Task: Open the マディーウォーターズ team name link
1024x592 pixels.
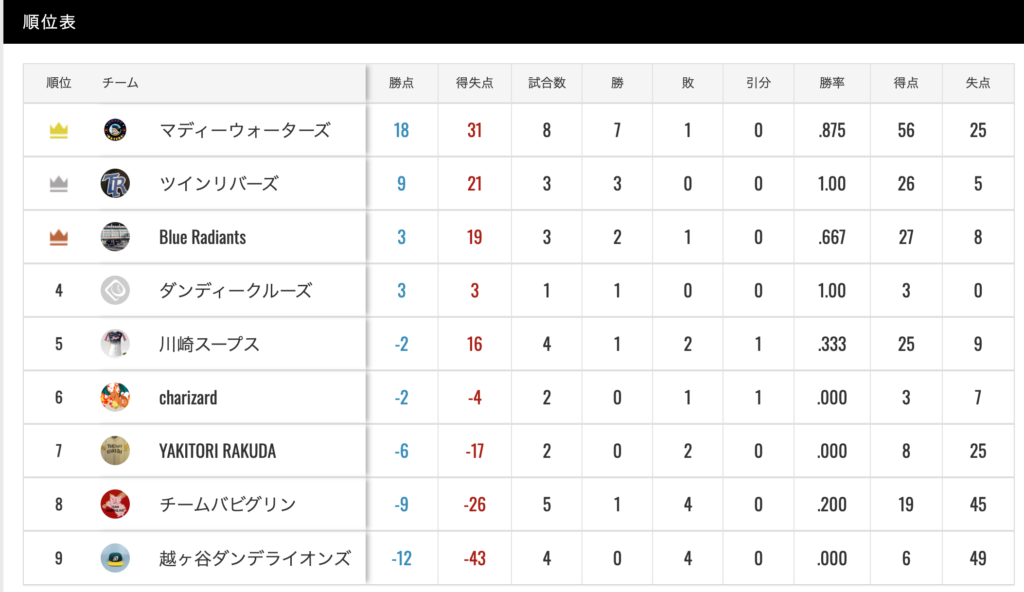Action: click(x=244, y=130)
